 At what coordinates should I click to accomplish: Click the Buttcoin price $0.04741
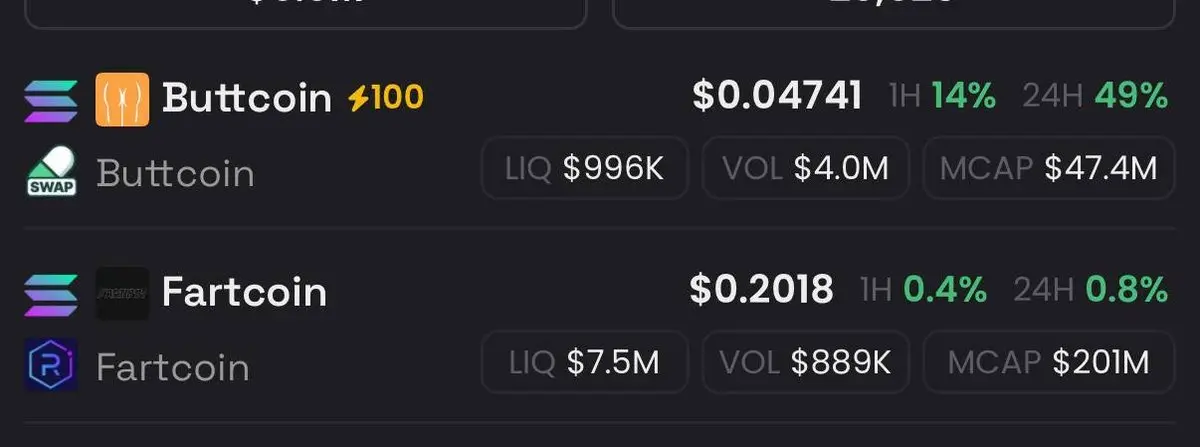click(x=777, y=96)
